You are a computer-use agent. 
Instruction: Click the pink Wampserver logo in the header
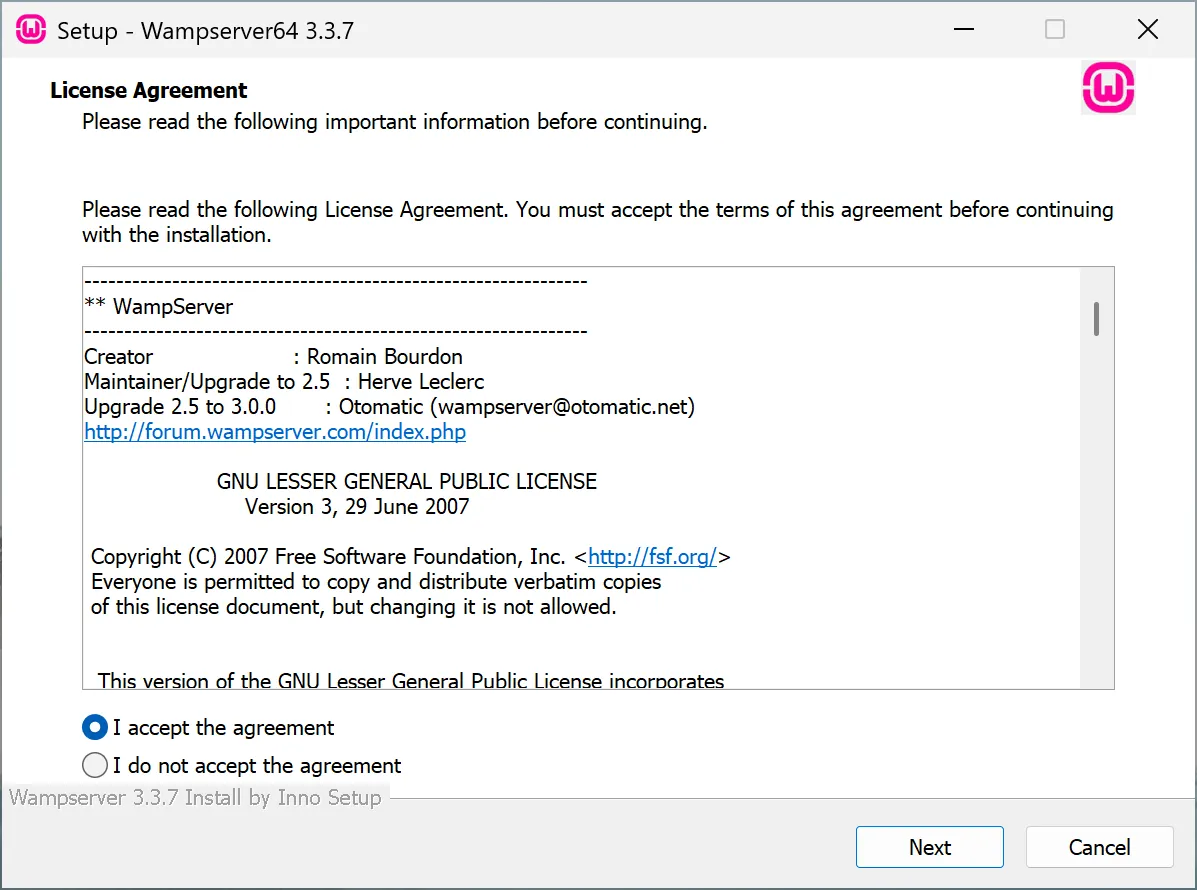coord(1108,89)
